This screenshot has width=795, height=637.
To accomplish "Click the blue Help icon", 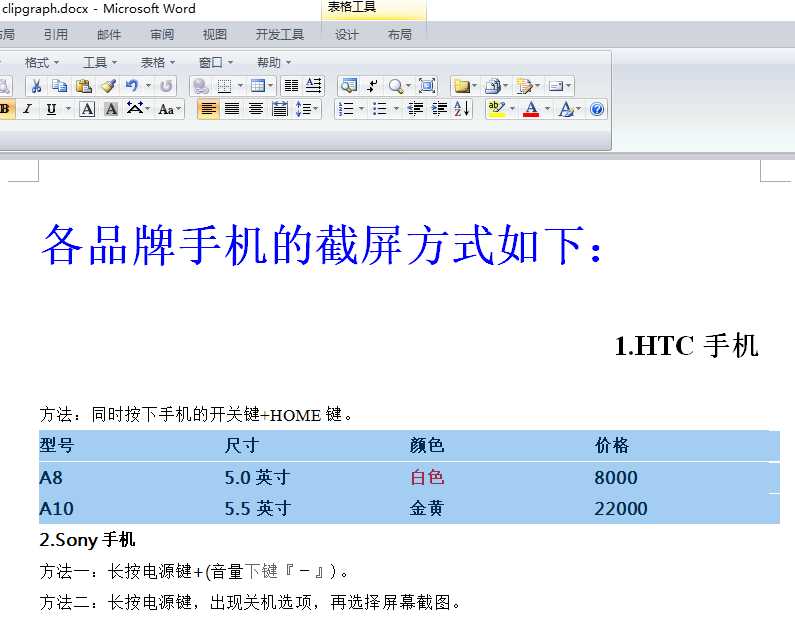I will coord(597,109).
